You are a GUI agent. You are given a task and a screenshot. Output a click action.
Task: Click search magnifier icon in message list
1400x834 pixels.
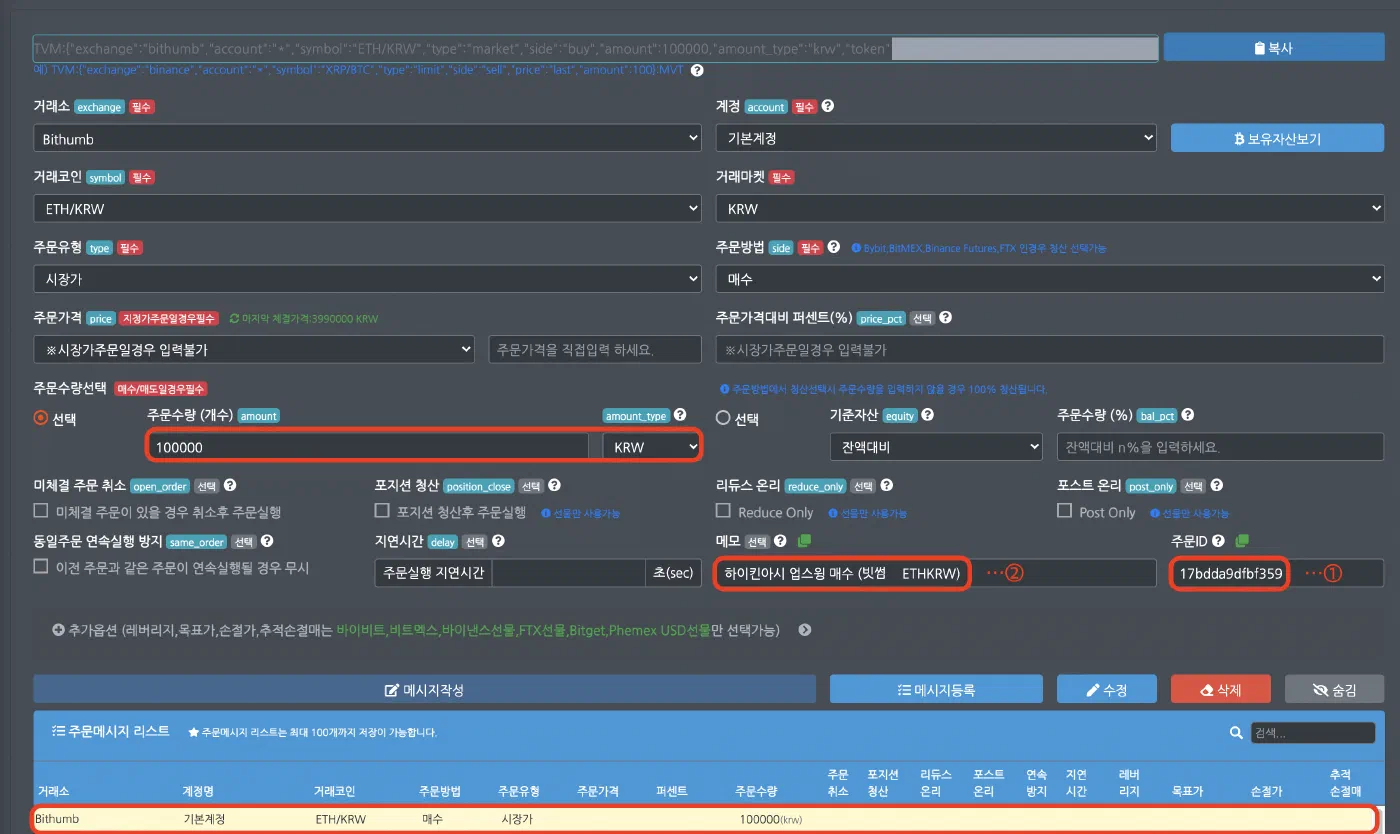(1236, 733)
